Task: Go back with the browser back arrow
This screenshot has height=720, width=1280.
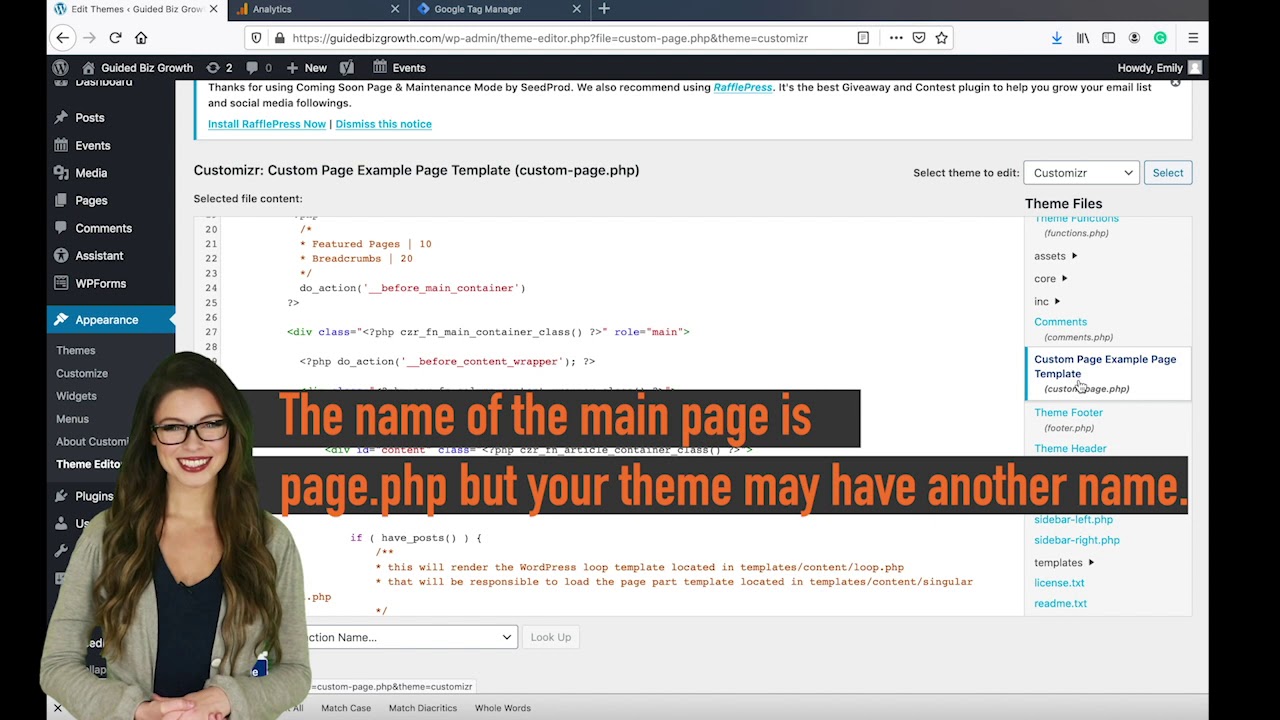Action: pyautogui.click(x=63, y=38)
